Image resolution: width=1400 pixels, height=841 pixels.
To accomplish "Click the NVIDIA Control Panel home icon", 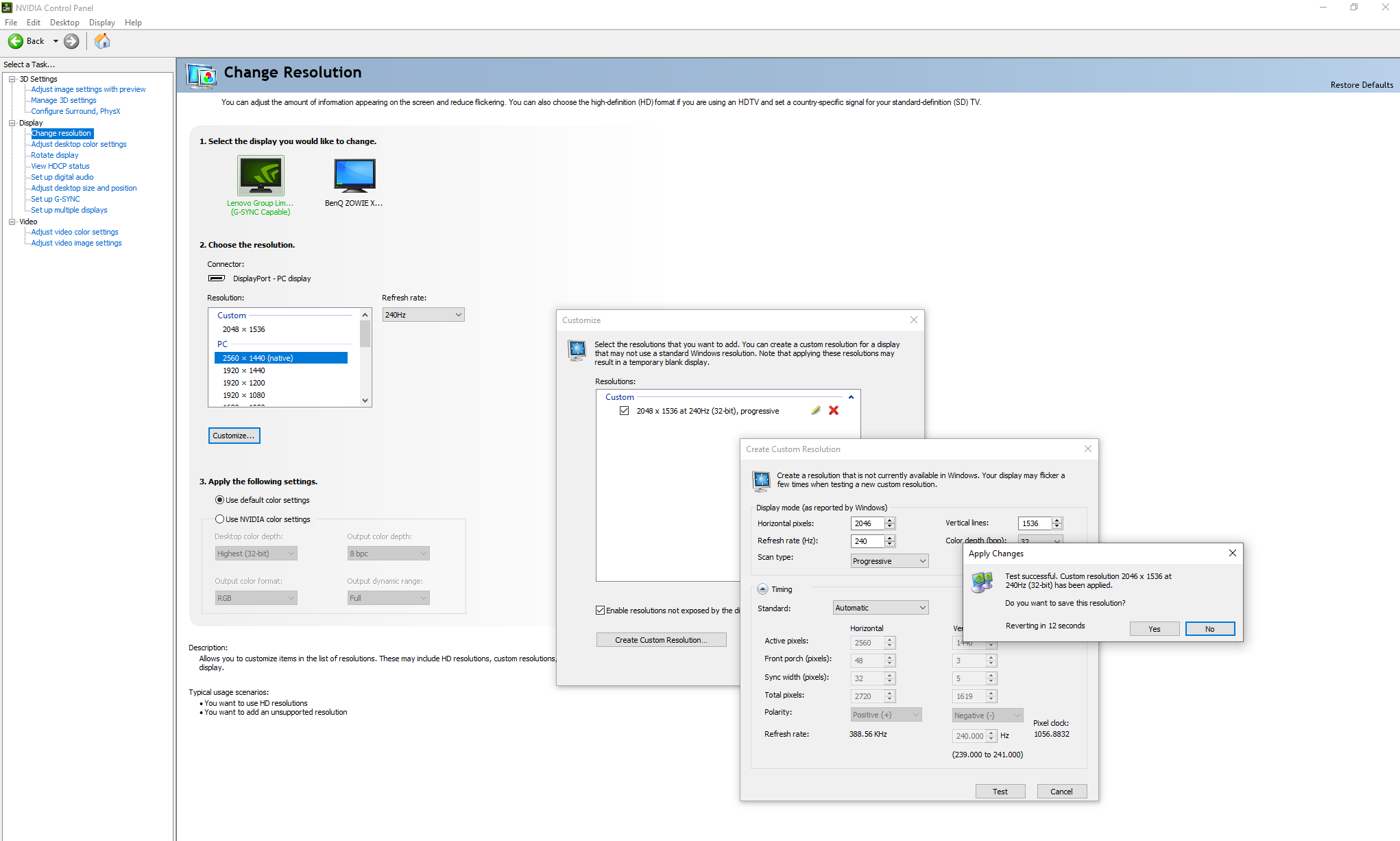I will [x=101, y=42].
